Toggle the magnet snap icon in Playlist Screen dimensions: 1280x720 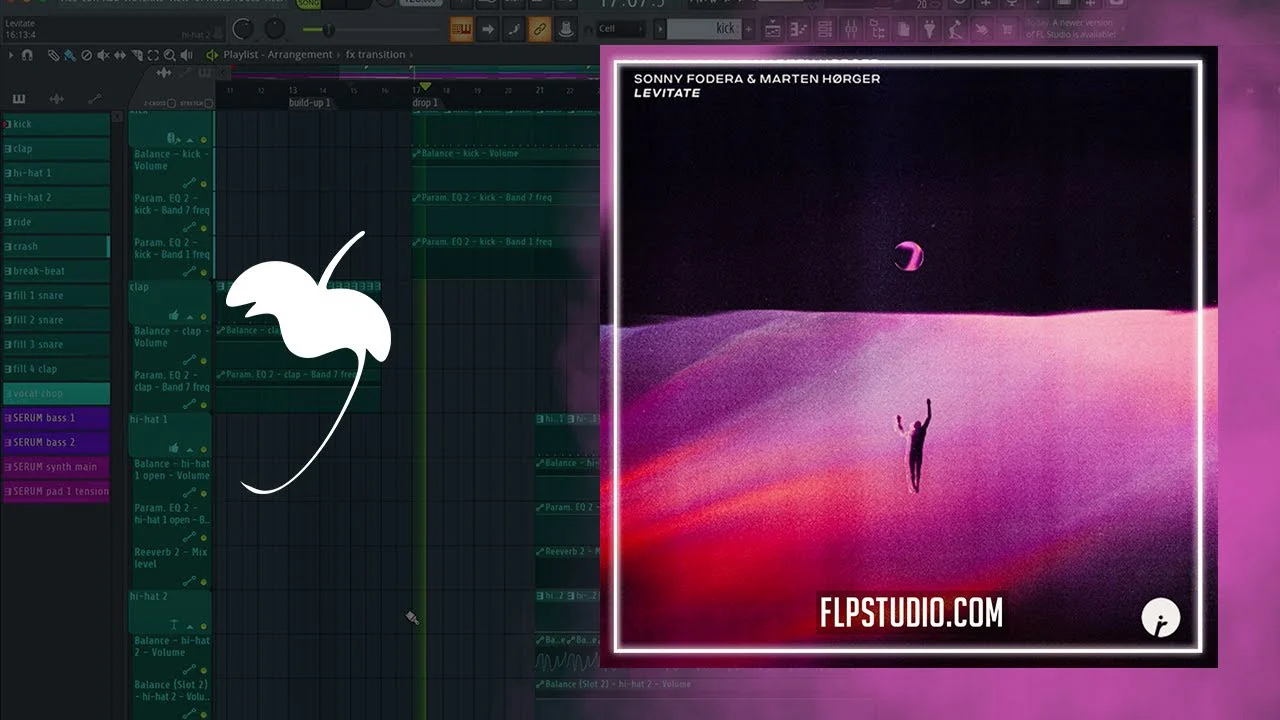pos(27,55)
